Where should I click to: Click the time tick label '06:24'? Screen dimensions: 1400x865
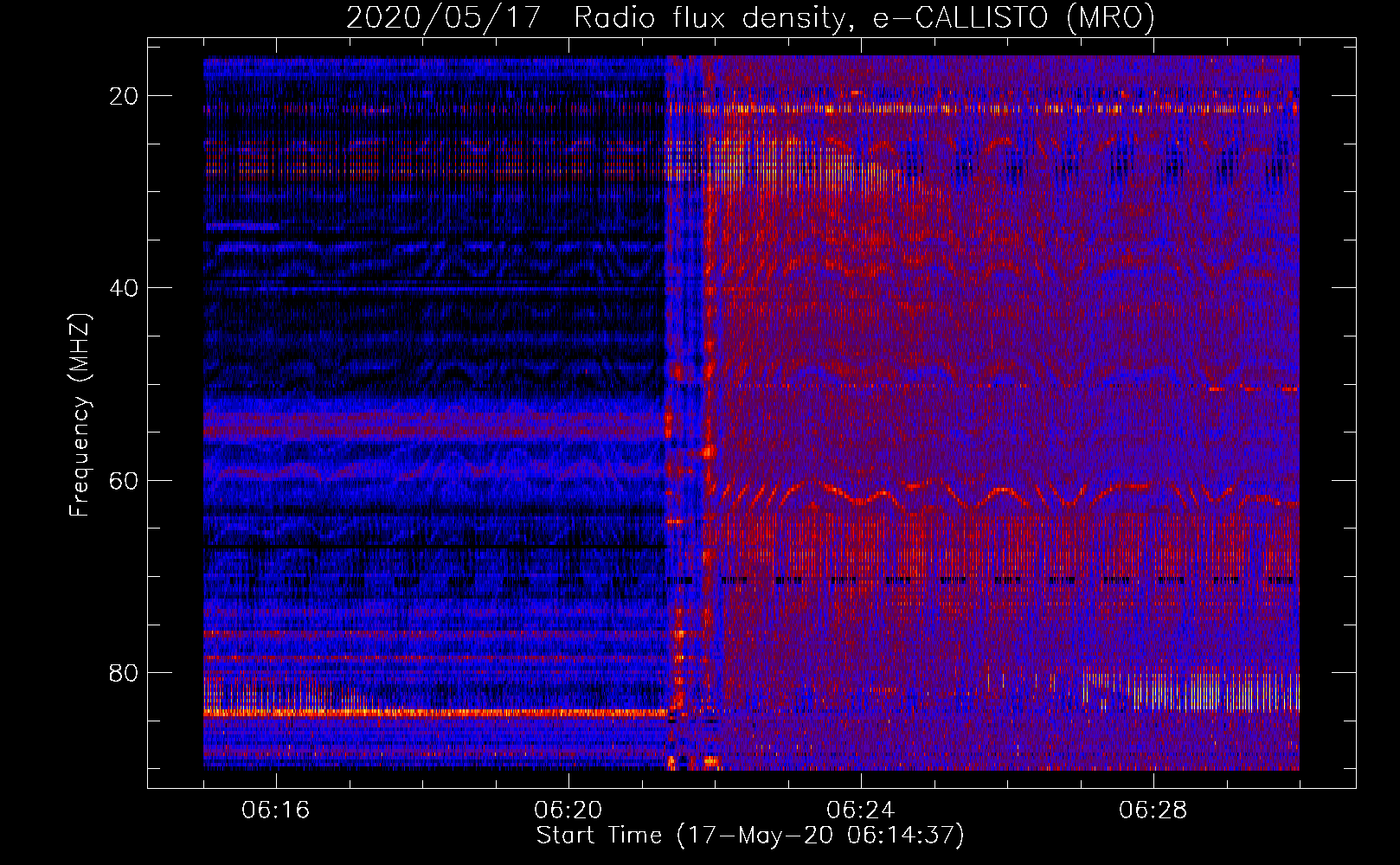861,811
